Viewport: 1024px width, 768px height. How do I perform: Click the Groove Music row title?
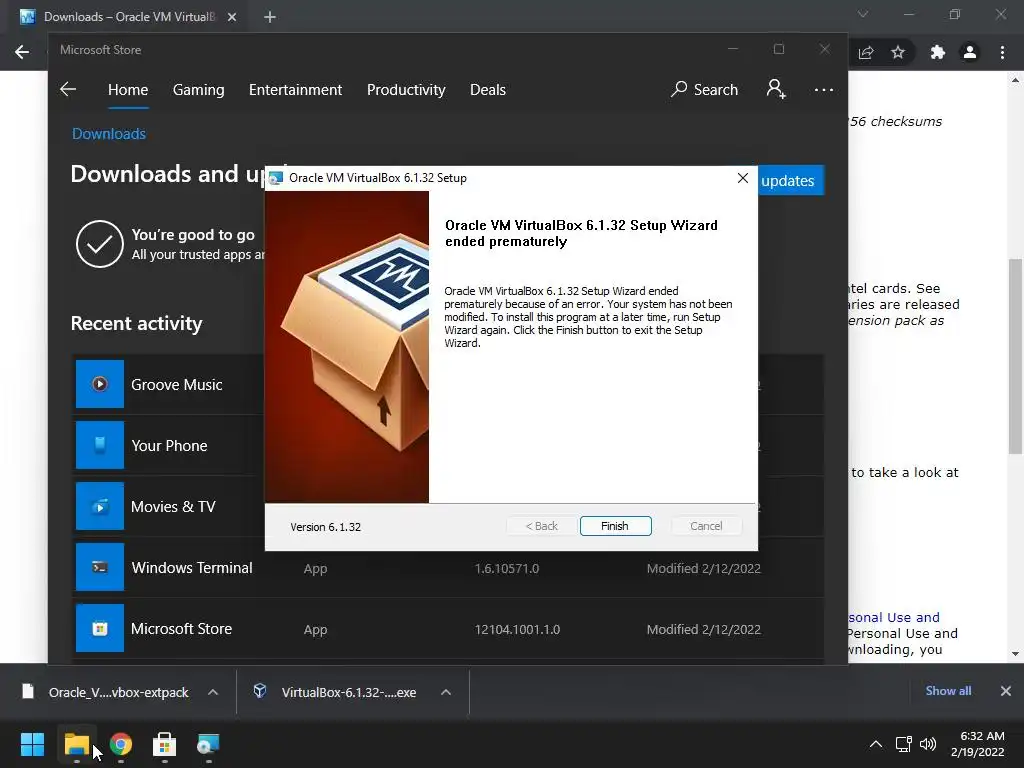(x=176, y=385)
